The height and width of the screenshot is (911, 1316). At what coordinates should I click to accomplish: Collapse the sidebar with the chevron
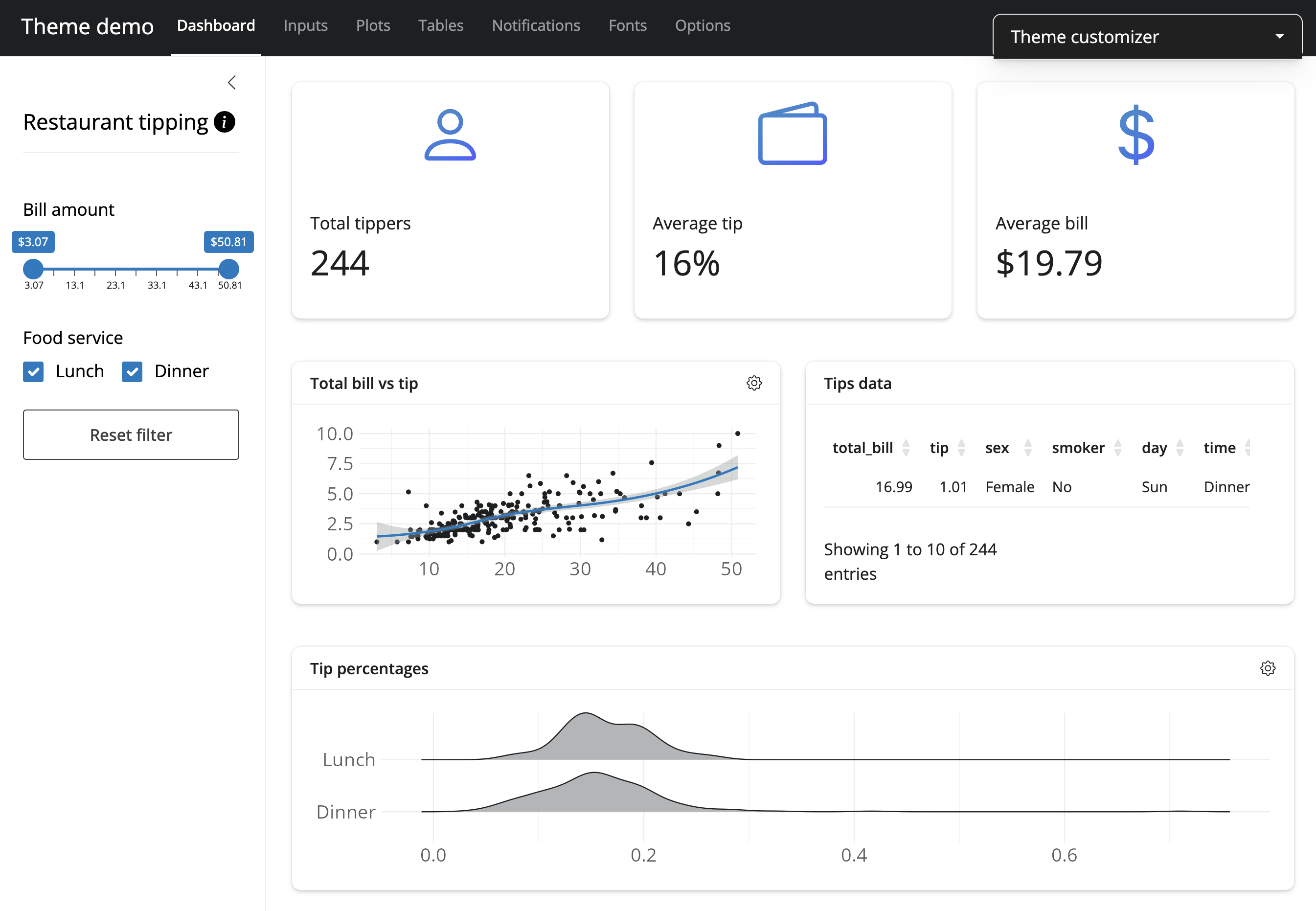coord(232,83)
